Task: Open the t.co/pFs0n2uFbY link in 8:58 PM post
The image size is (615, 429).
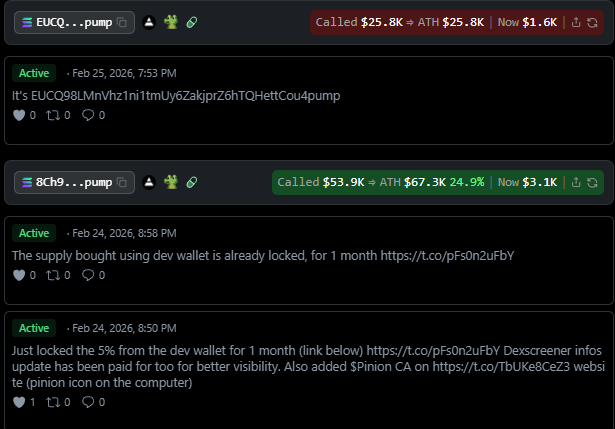Action: tap(447, 256)
